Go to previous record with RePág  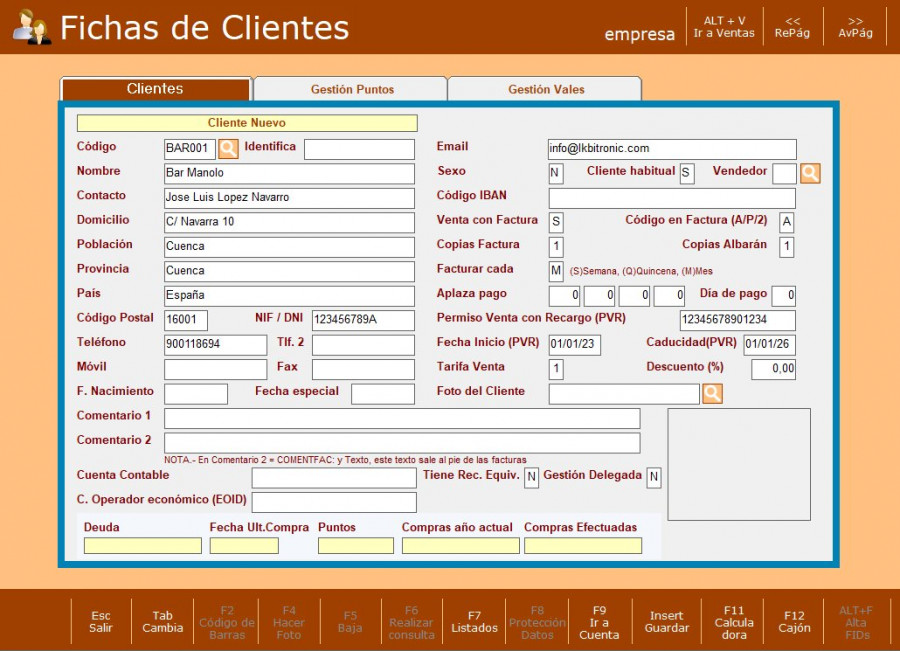point(791,26)
